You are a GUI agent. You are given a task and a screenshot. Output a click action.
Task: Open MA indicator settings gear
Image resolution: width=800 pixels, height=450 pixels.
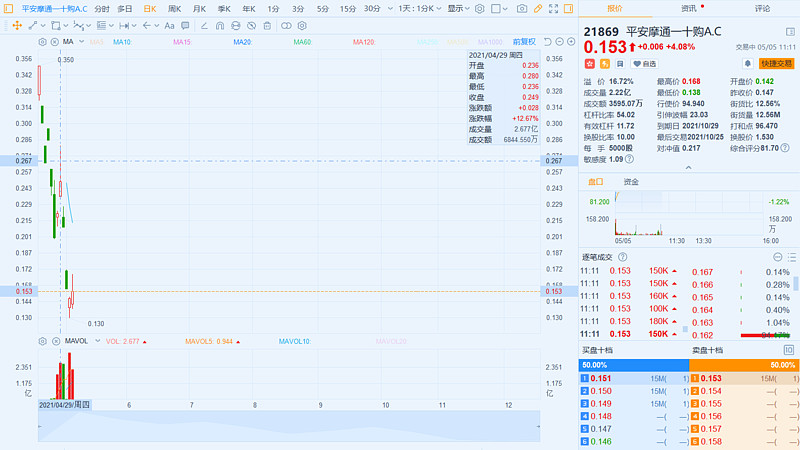(x=42, y=43)
